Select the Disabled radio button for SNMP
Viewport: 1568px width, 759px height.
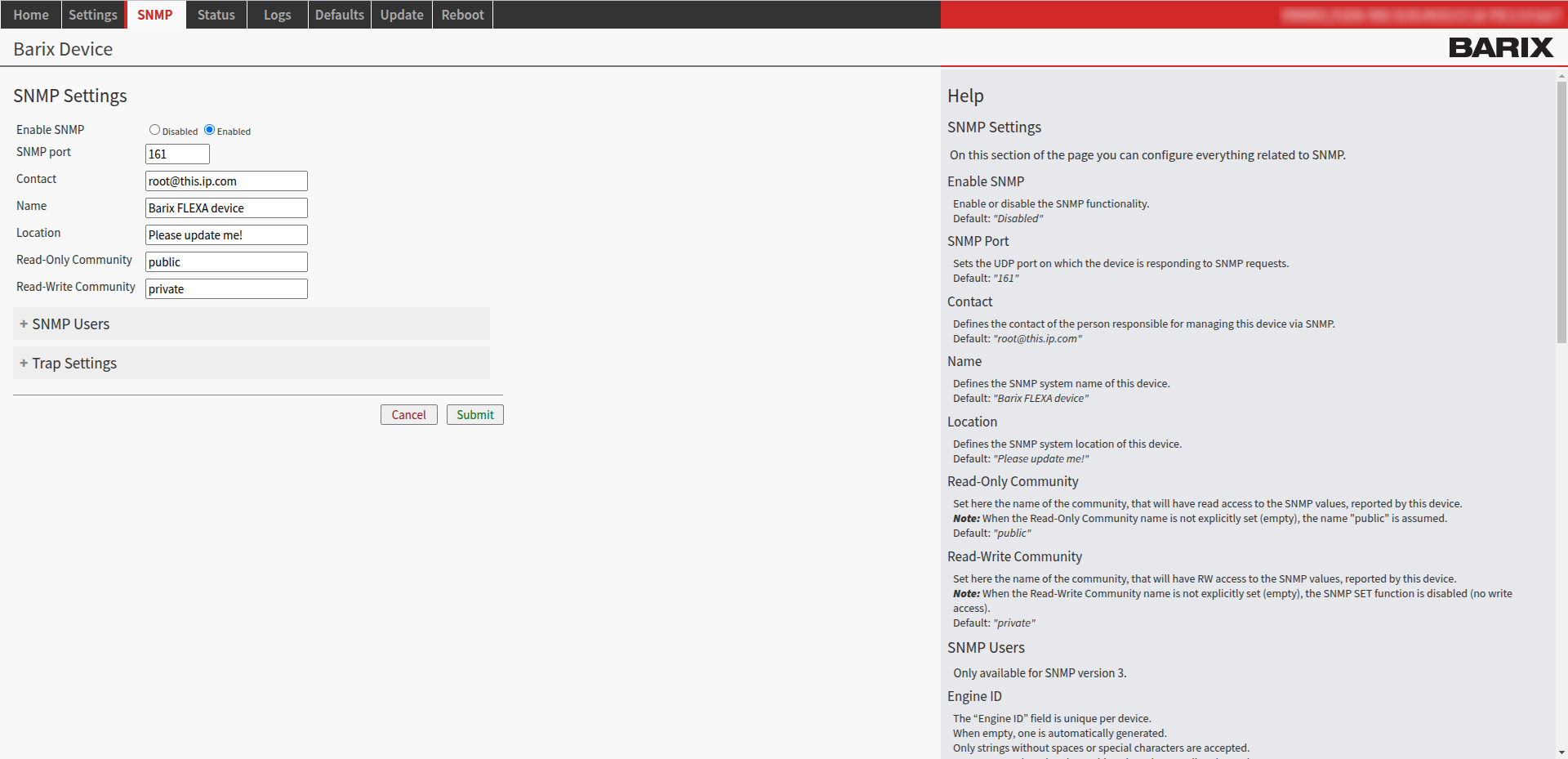pos(154,129)
